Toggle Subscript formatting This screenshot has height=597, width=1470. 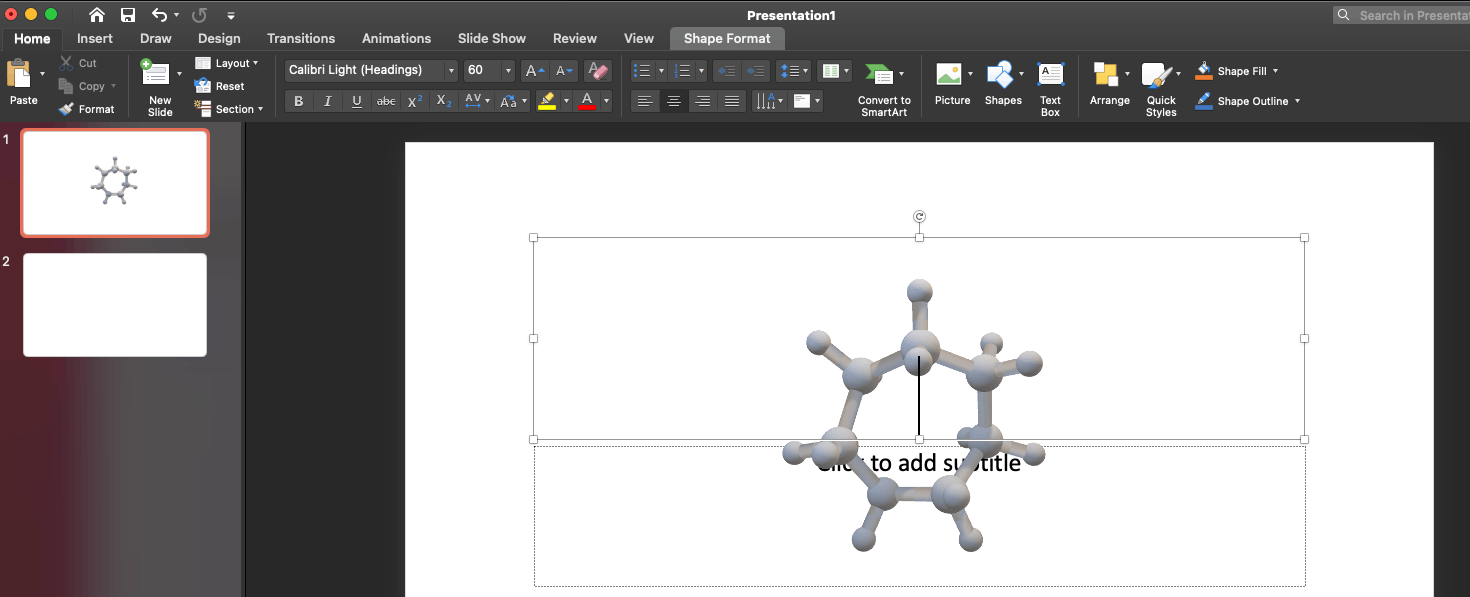(445, 101)
